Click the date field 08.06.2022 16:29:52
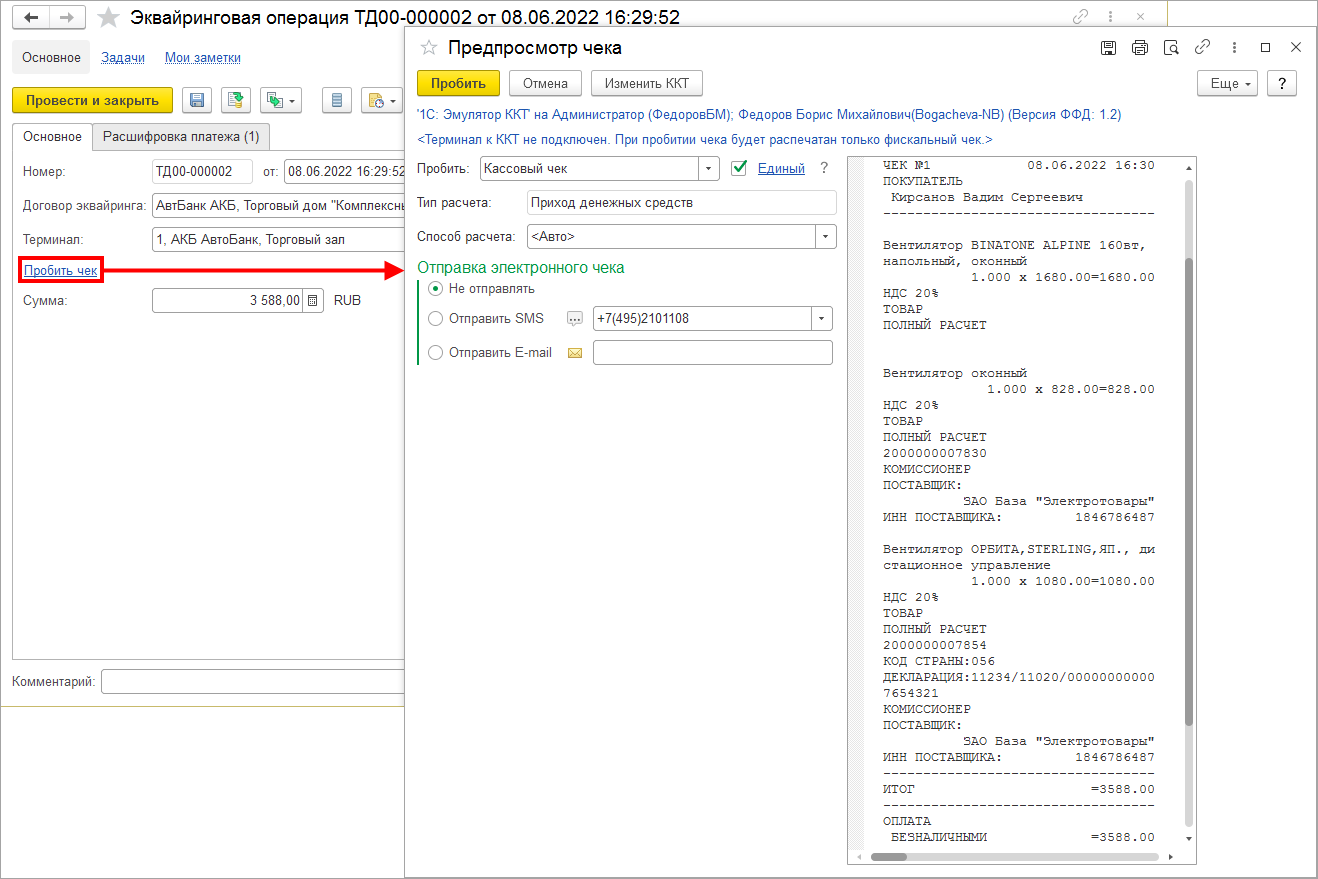Screen dimensions: 1318x879 pos(344,171)
